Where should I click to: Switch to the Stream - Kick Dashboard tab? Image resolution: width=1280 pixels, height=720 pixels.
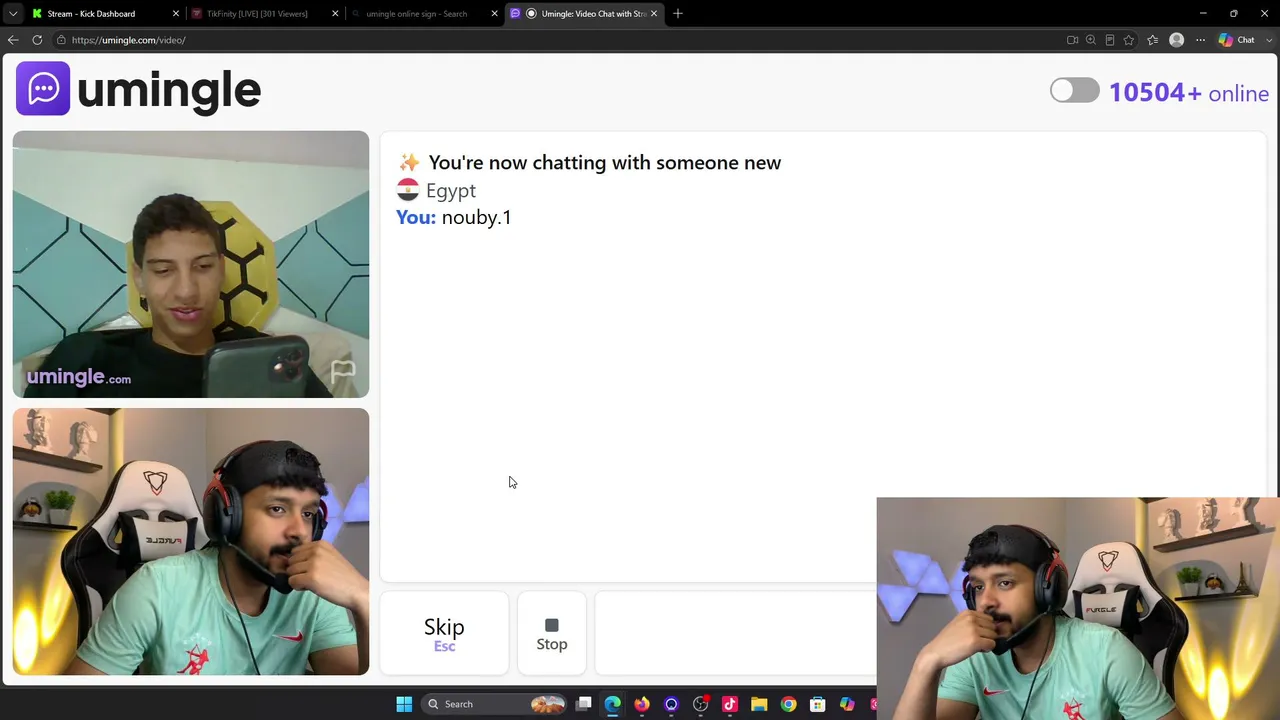[x=105, y=13]
